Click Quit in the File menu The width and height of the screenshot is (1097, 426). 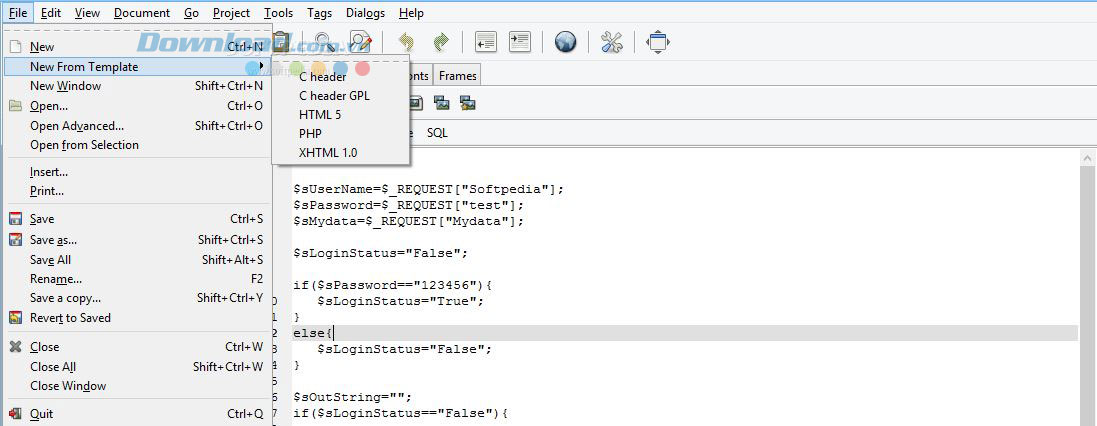[42, 414]
